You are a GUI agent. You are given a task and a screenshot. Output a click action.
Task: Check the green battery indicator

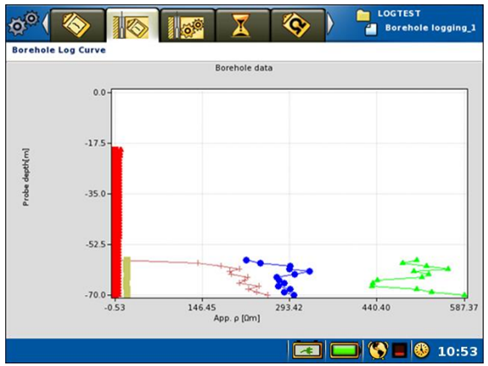tap(345, 350)
